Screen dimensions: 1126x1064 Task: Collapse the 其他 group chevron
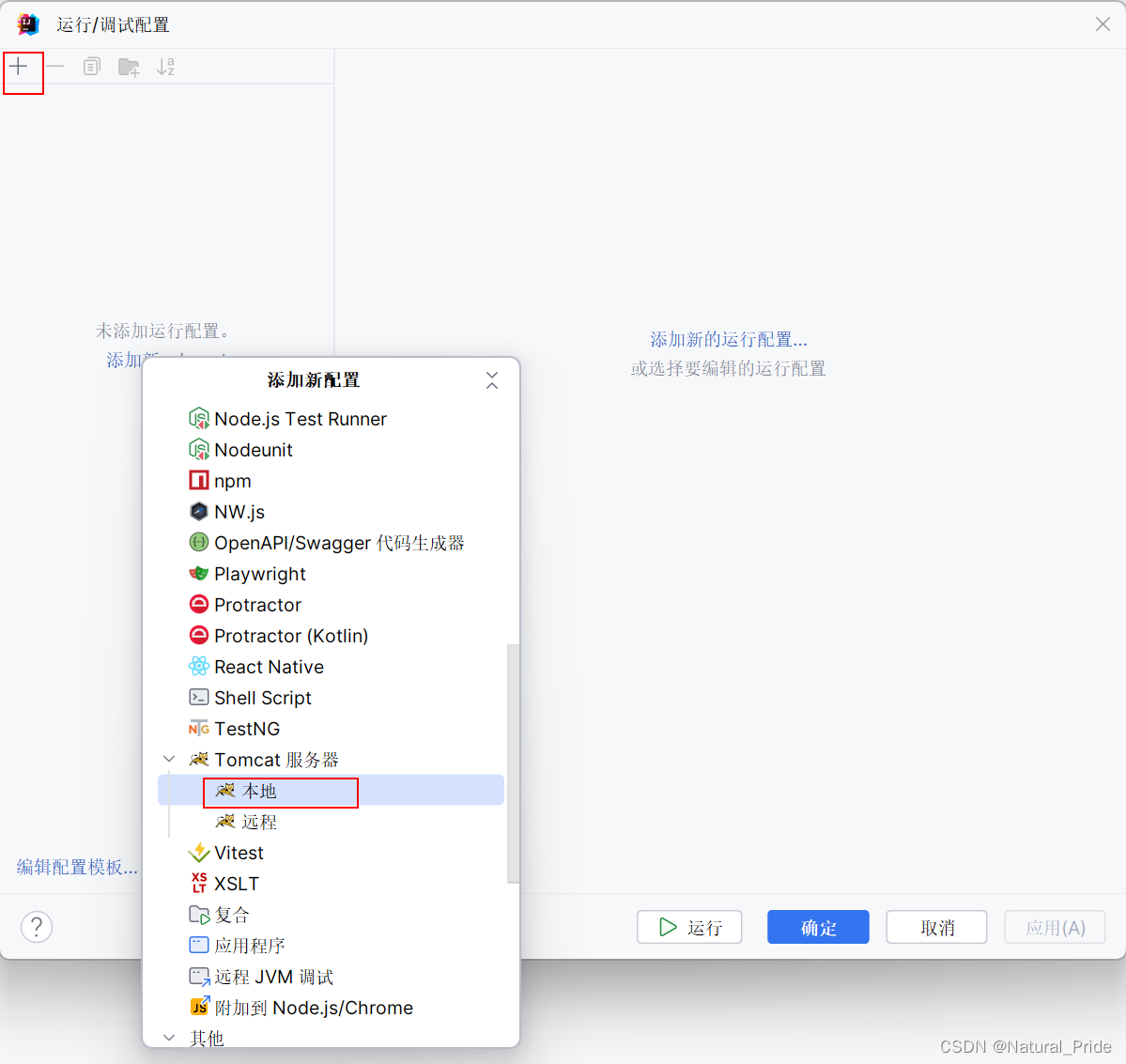point(169,1038)
